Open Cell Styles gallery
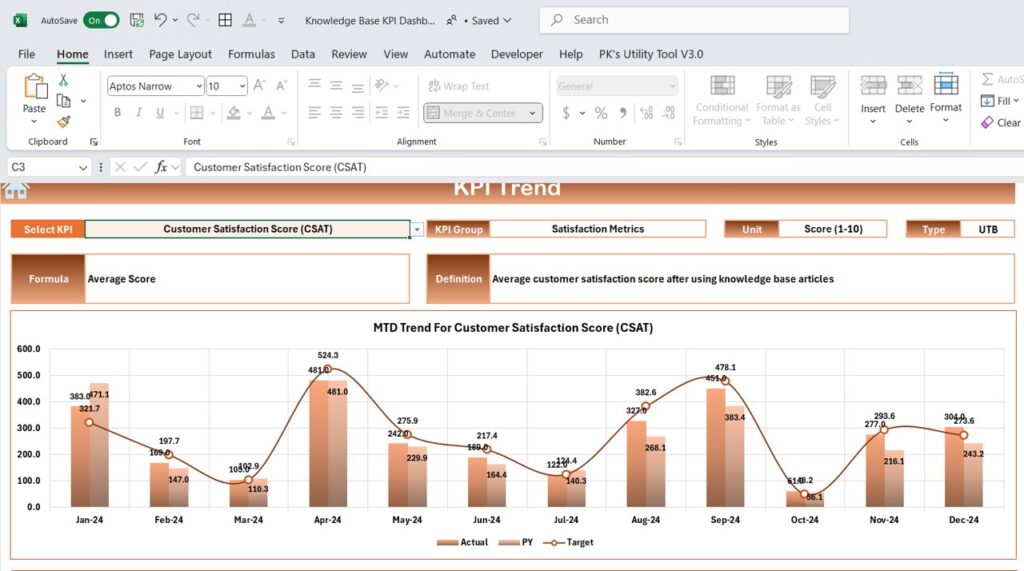This screenshot has height=571, width=1024. tap(822, 100)
